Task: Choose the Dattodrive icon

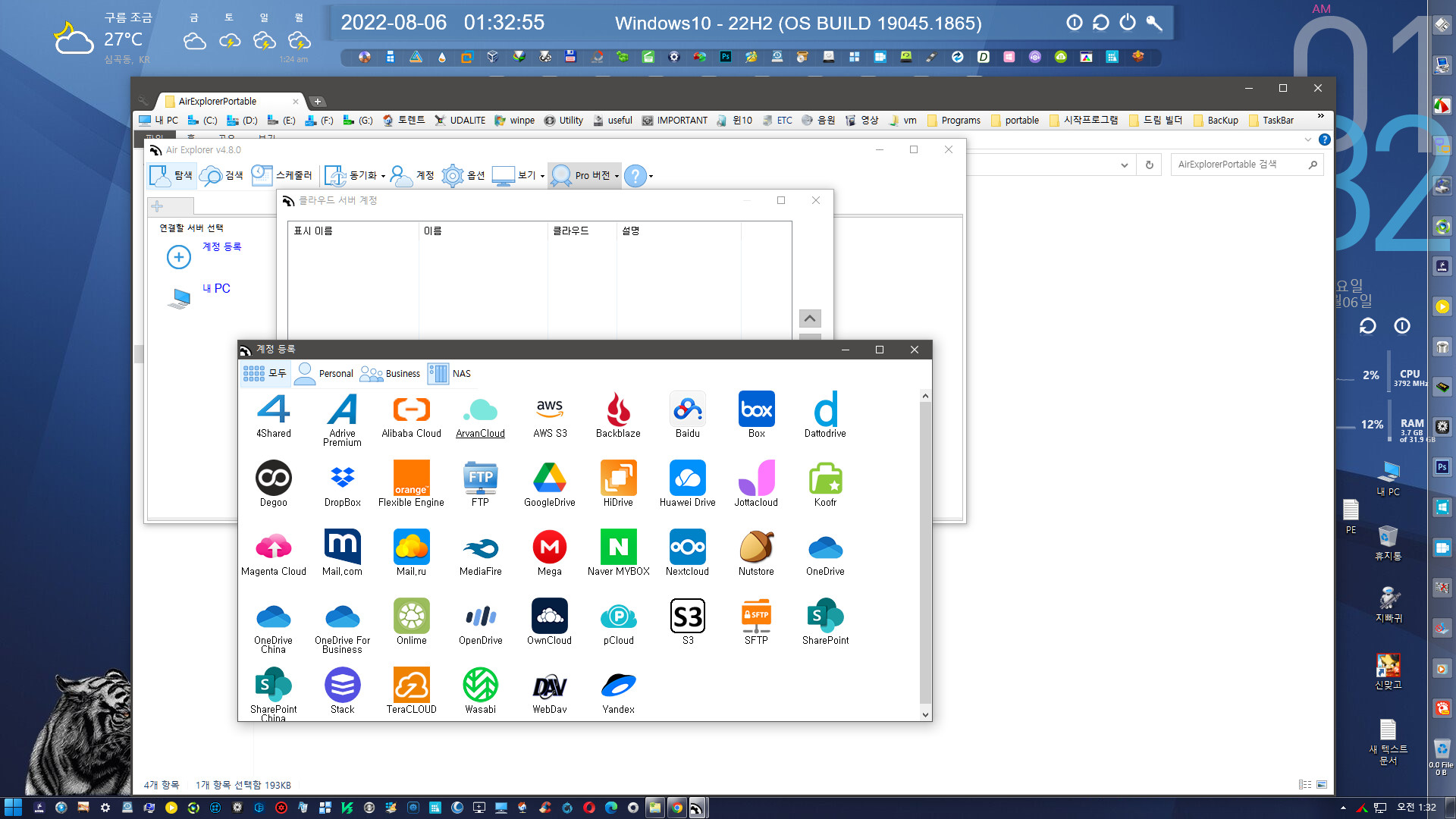Action: [x=825, y=416]
